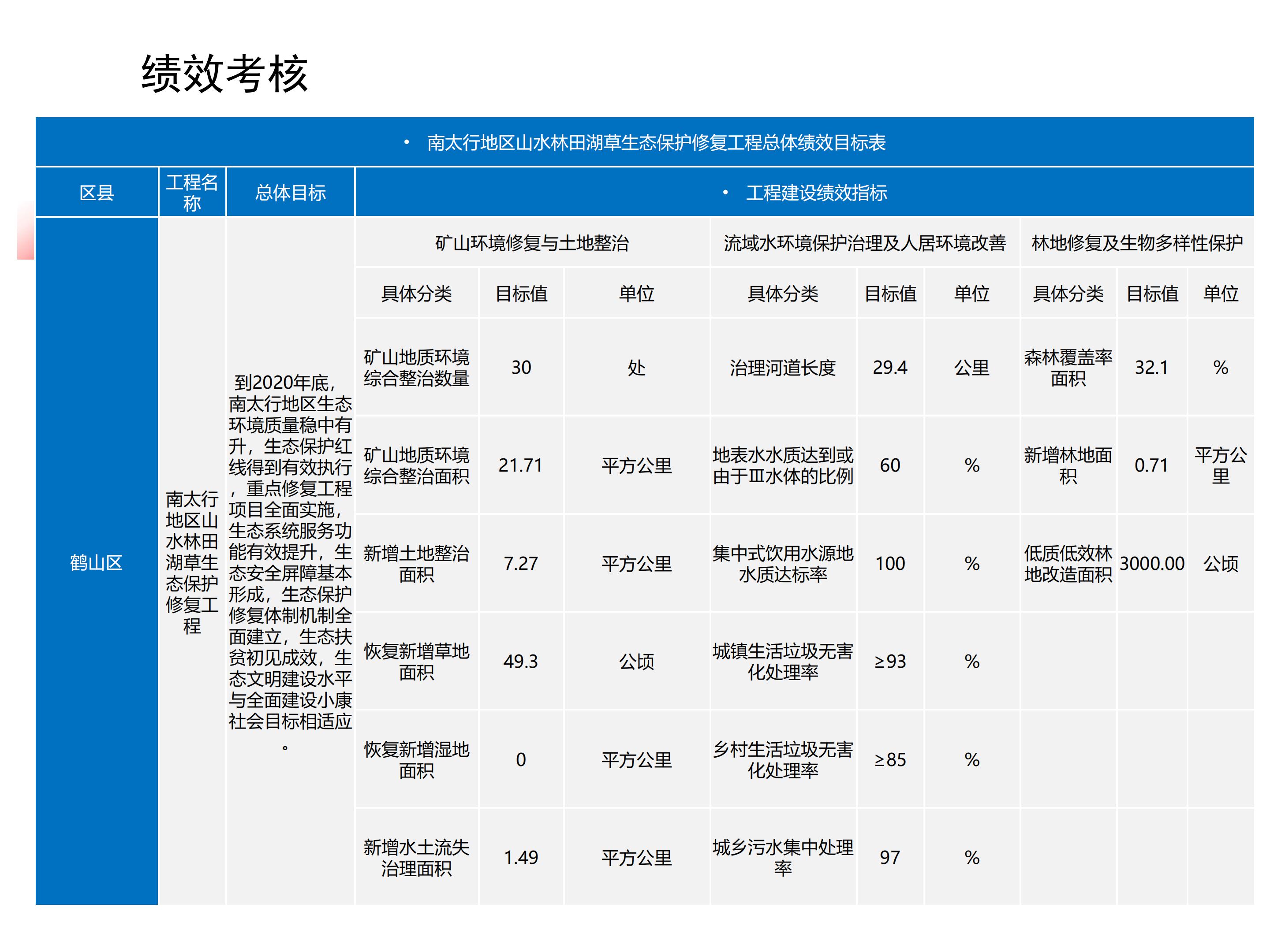Click the 平方公里 unit beside 0.71
This screenshot has height=952, width=1270.
click(x=1221, y=465)
